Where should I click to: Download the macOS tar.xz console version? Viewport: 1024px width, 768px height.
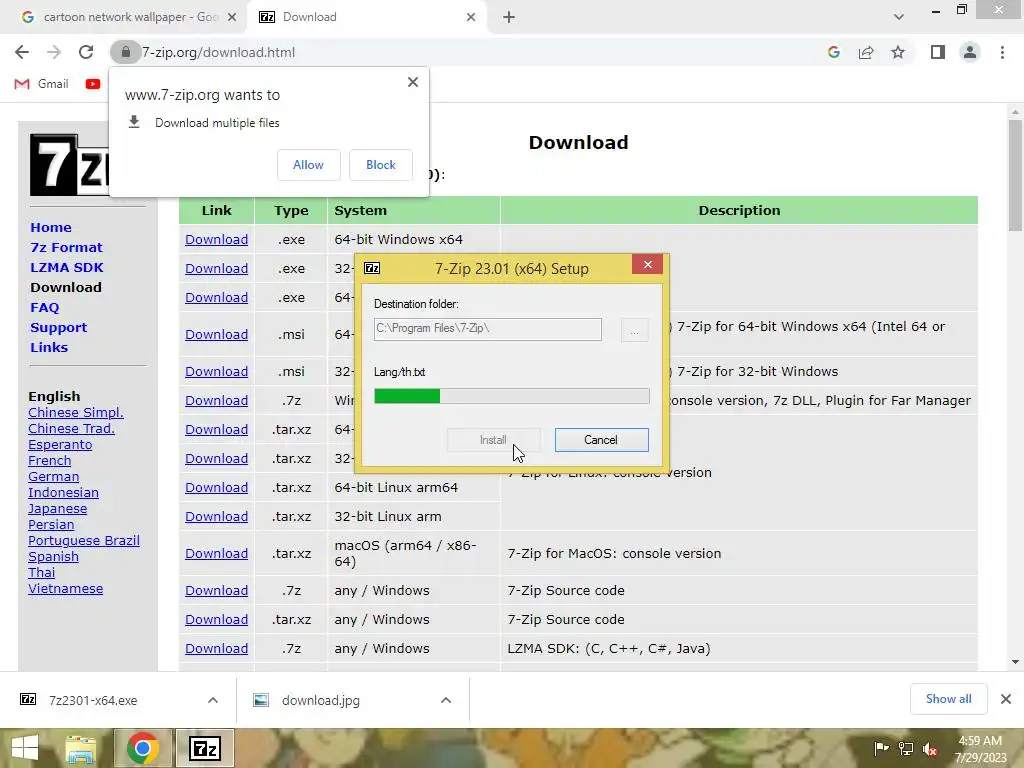(x=216, y=553)
